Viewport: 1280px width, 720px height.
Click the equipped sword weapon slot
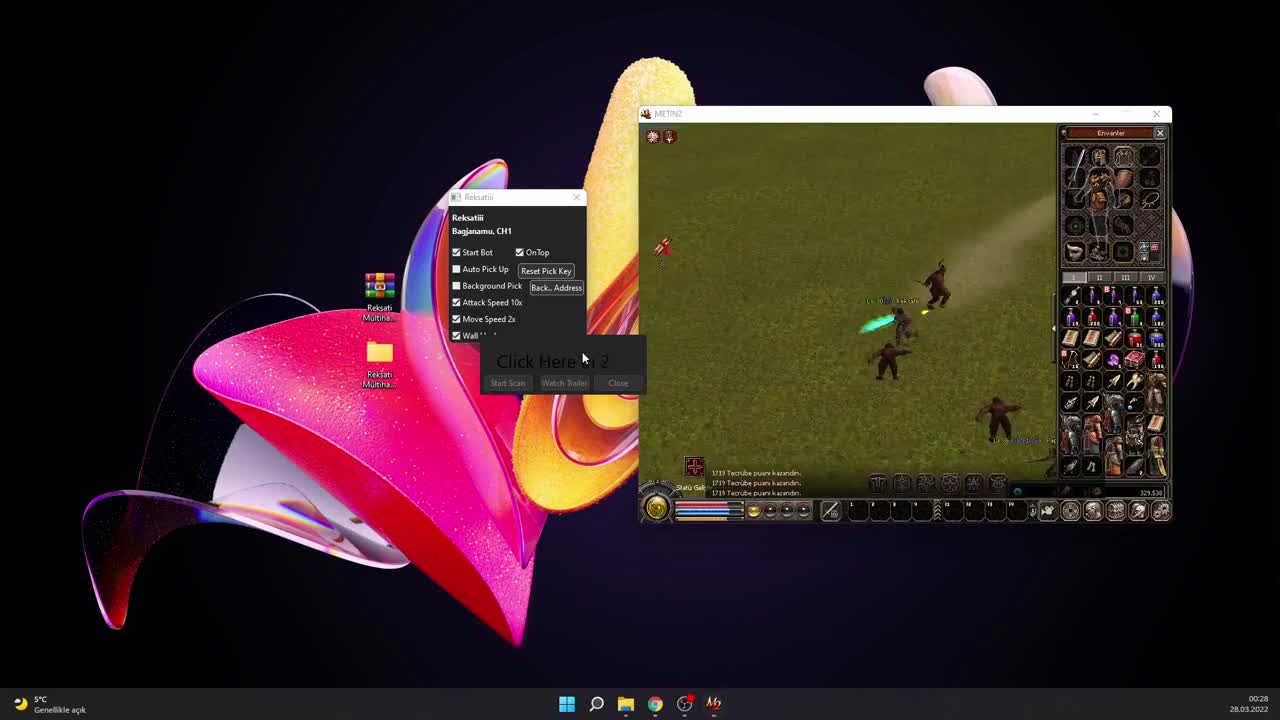pos(1075,167)
